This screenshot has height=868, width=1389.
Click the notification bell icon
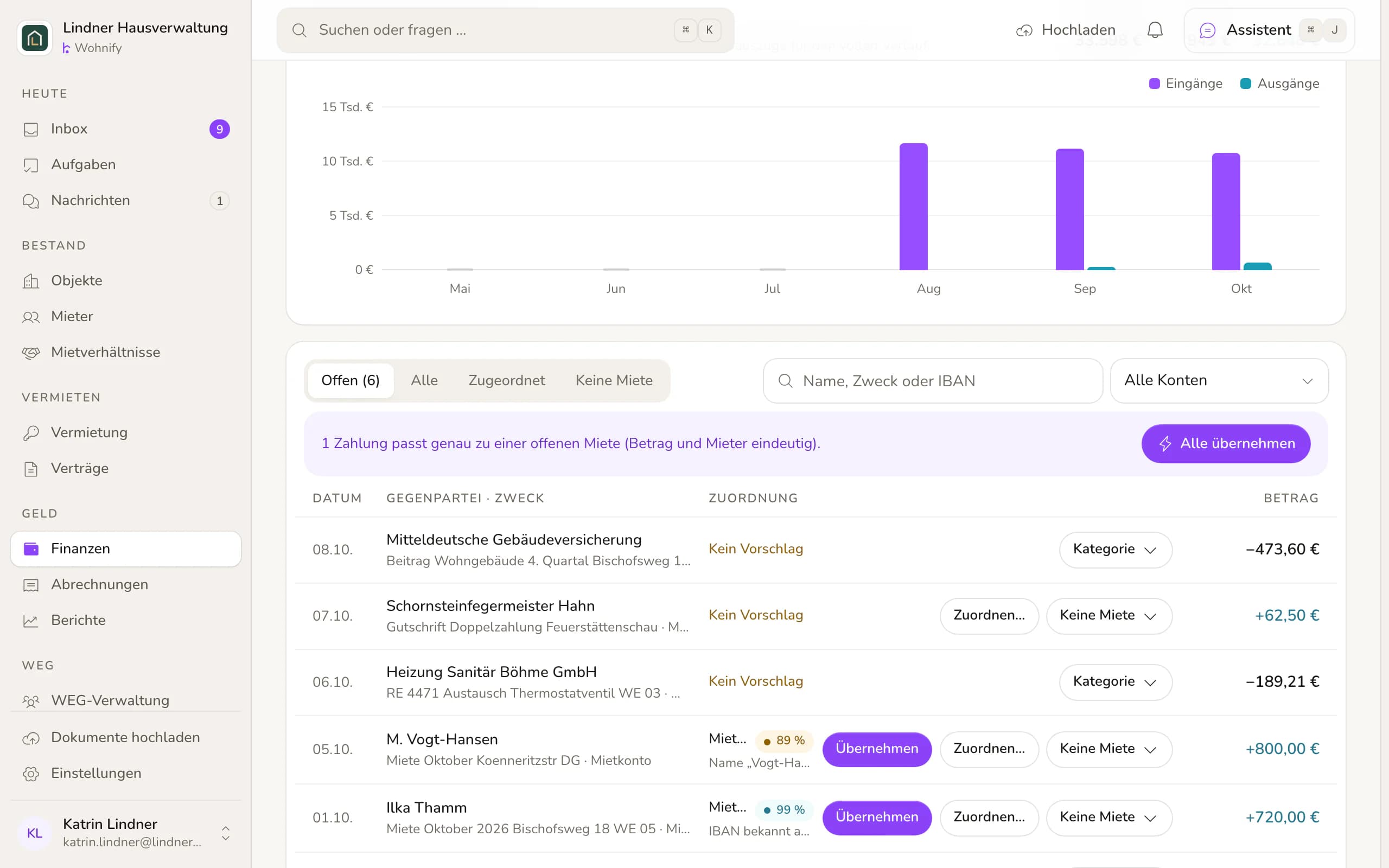pyautogui.click(x=1155, y=30)
